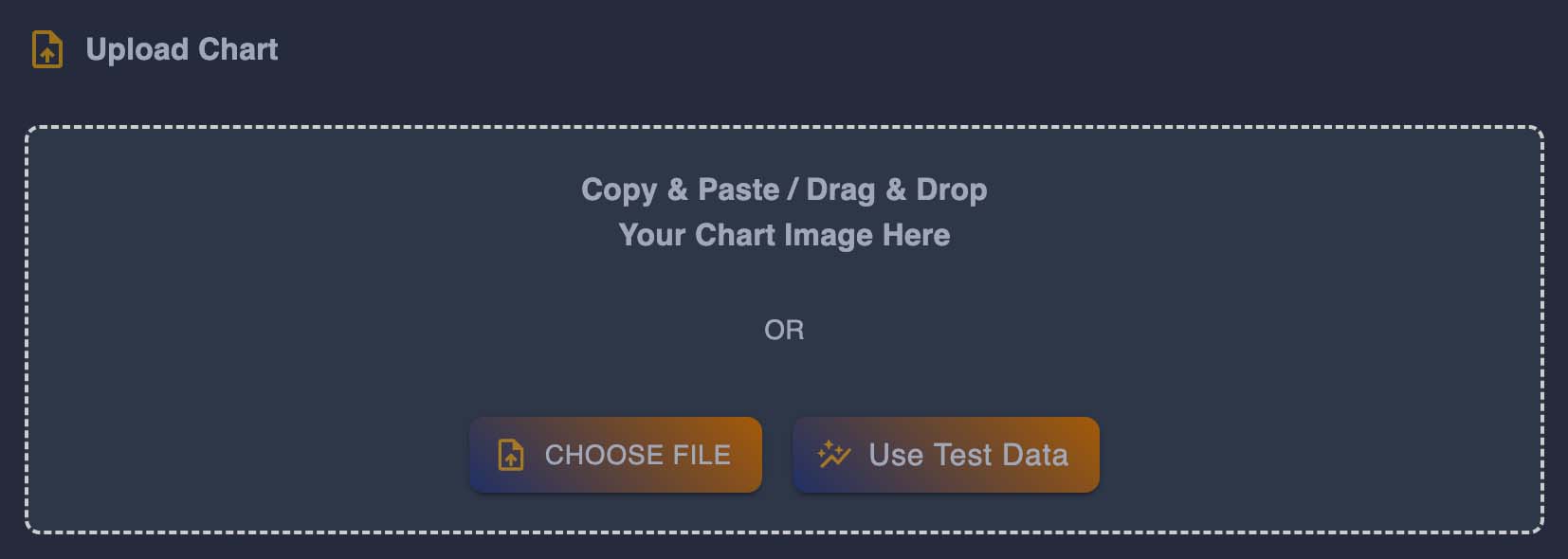The image size is (1568, 559).
Task: Click the dashed border of the dropzone
Action: (784, 126)
